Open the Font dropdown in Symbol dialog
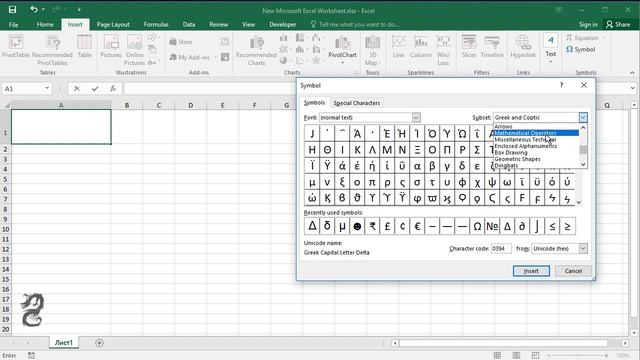The height and width of the screenshot is (360, 640). 416,118
